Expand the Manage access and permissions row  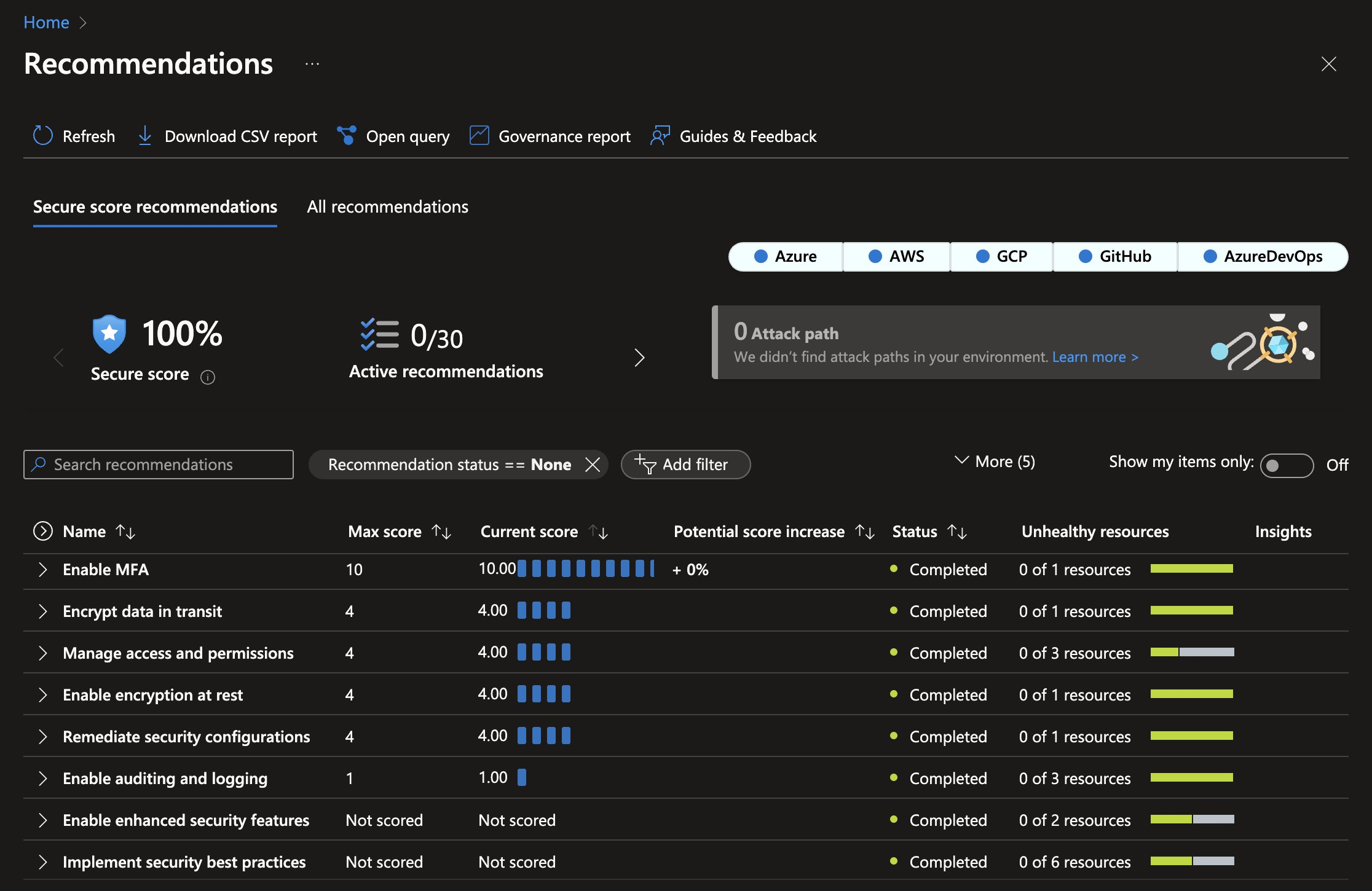click(42, 653)
